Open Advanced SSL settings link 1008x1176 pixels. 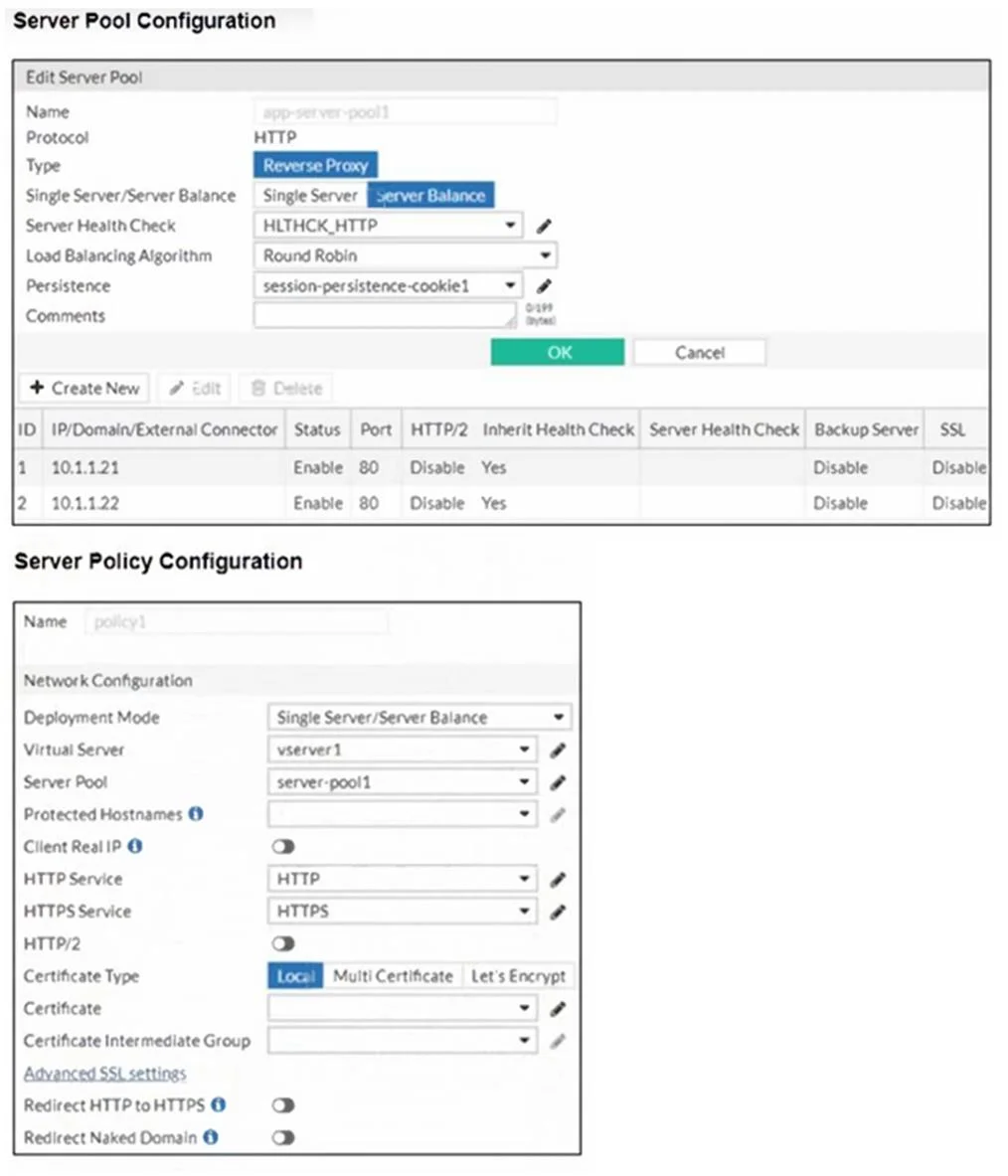(x=105, y=1074)
